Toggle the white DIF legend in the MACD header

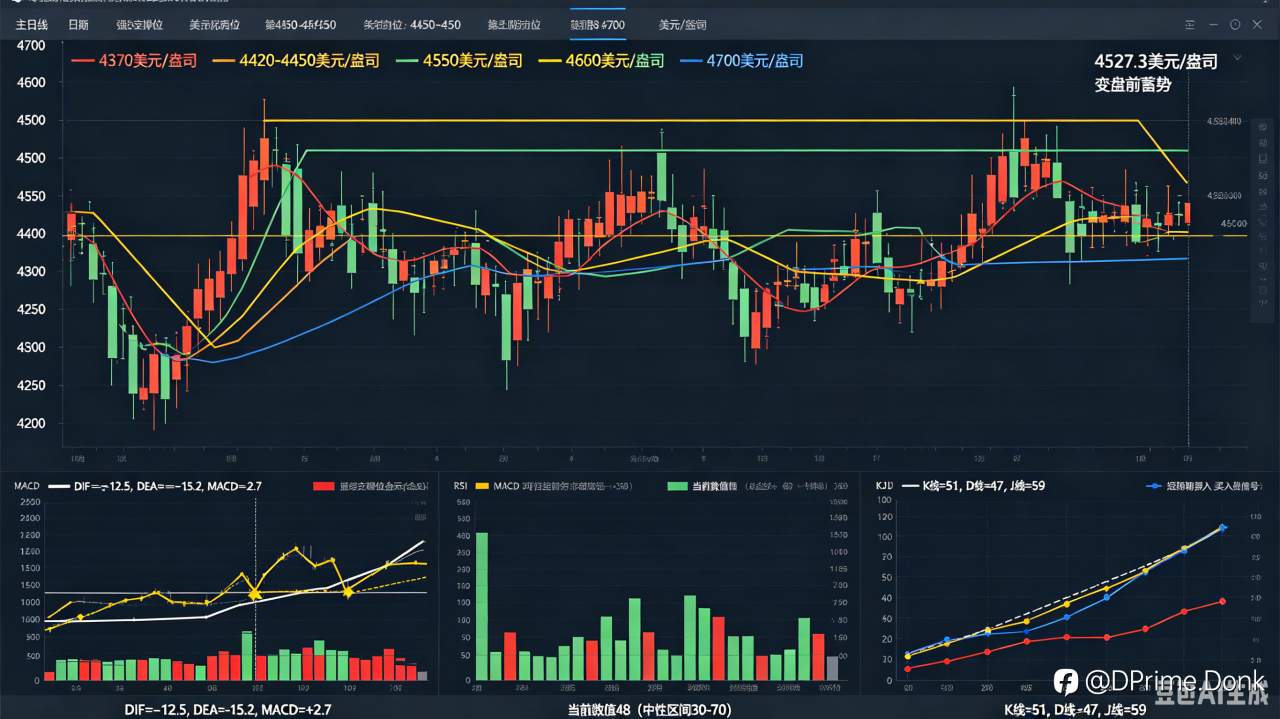pos(155,486)
